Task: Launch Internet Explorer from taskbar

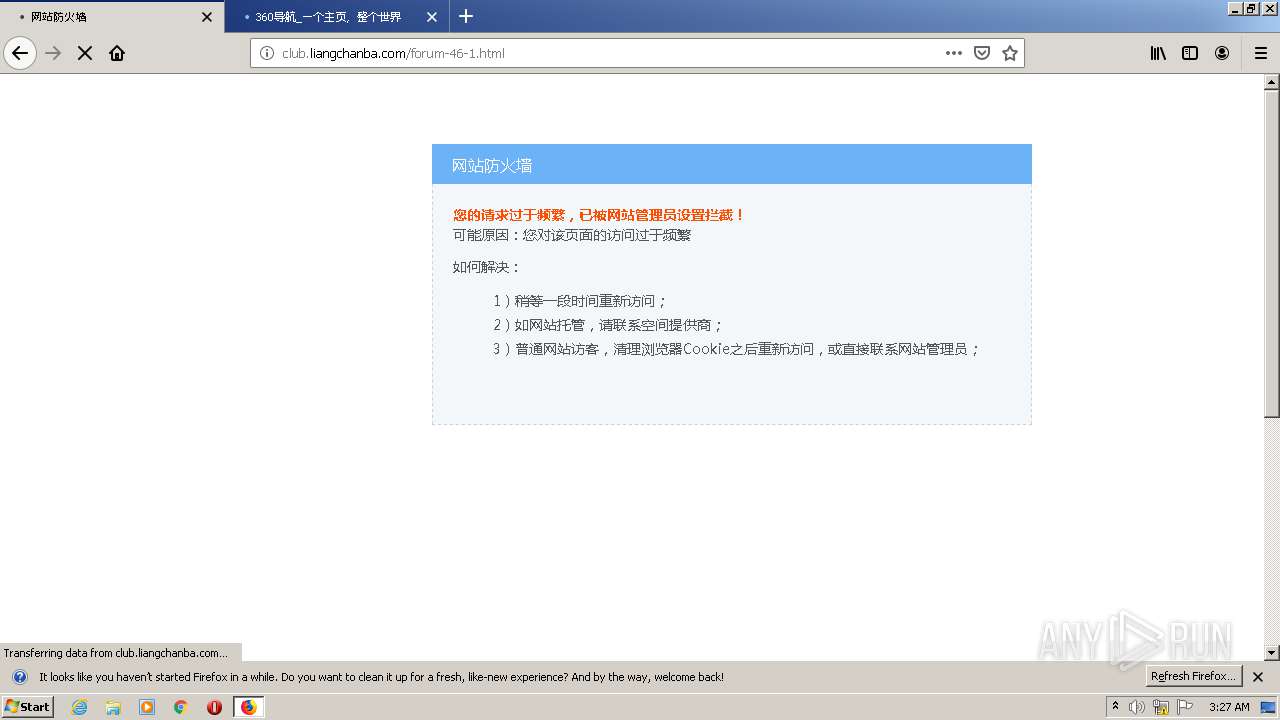Action: point(80,707)
